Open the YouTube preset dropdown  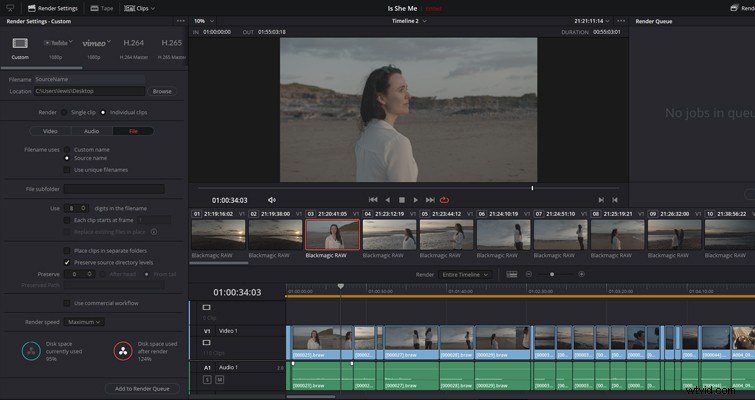(x=71, y=42)
